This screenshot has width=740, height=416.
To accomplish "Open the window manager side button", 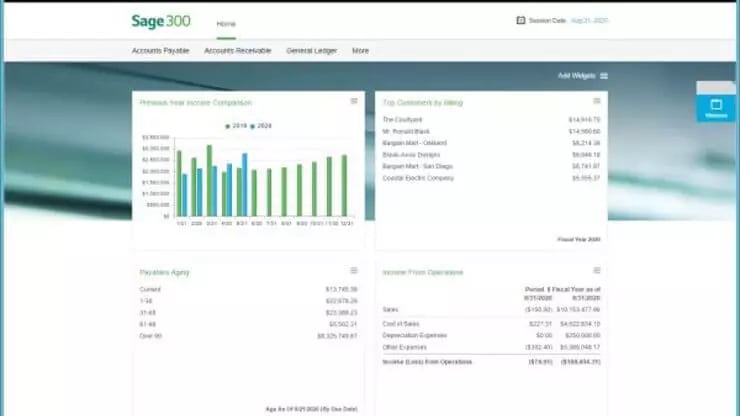I will coord(716,108).
